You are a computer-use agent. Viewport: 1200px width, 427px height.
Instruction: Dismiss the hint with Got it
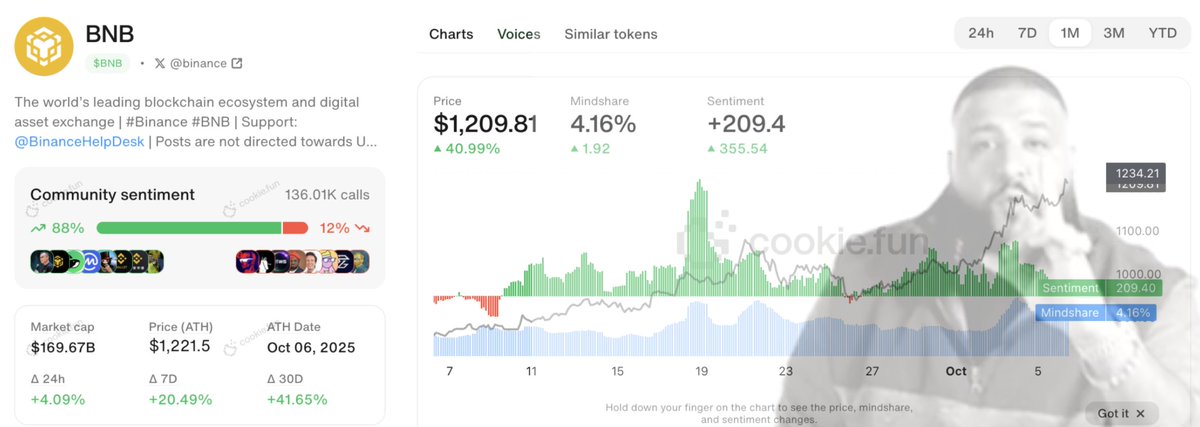[1121, 413]
